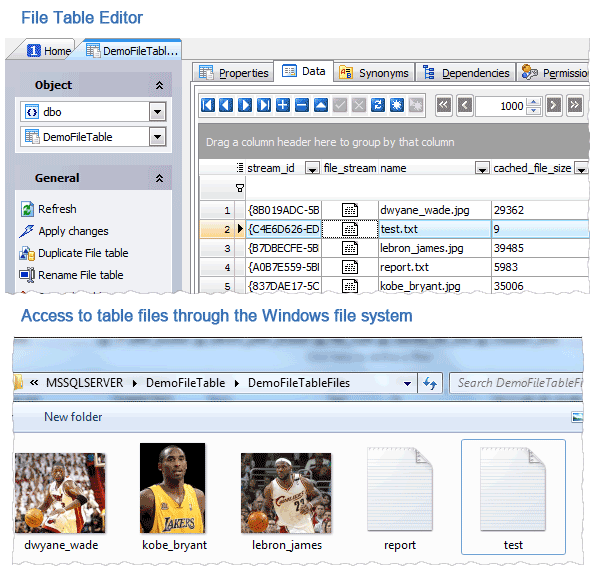
Task: Click the Insert record plus icon
Action: (283, 105)
